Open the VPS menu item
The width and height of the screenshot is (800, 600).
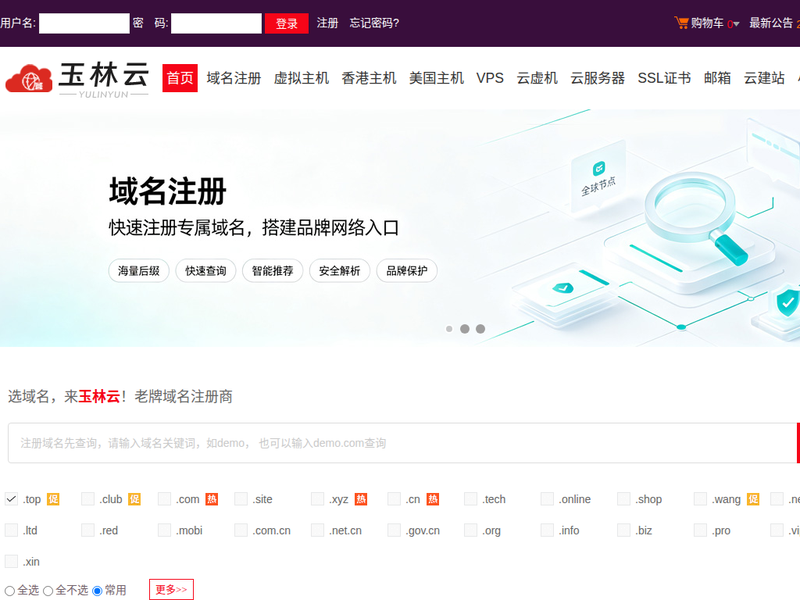click(x=490, y=78)
